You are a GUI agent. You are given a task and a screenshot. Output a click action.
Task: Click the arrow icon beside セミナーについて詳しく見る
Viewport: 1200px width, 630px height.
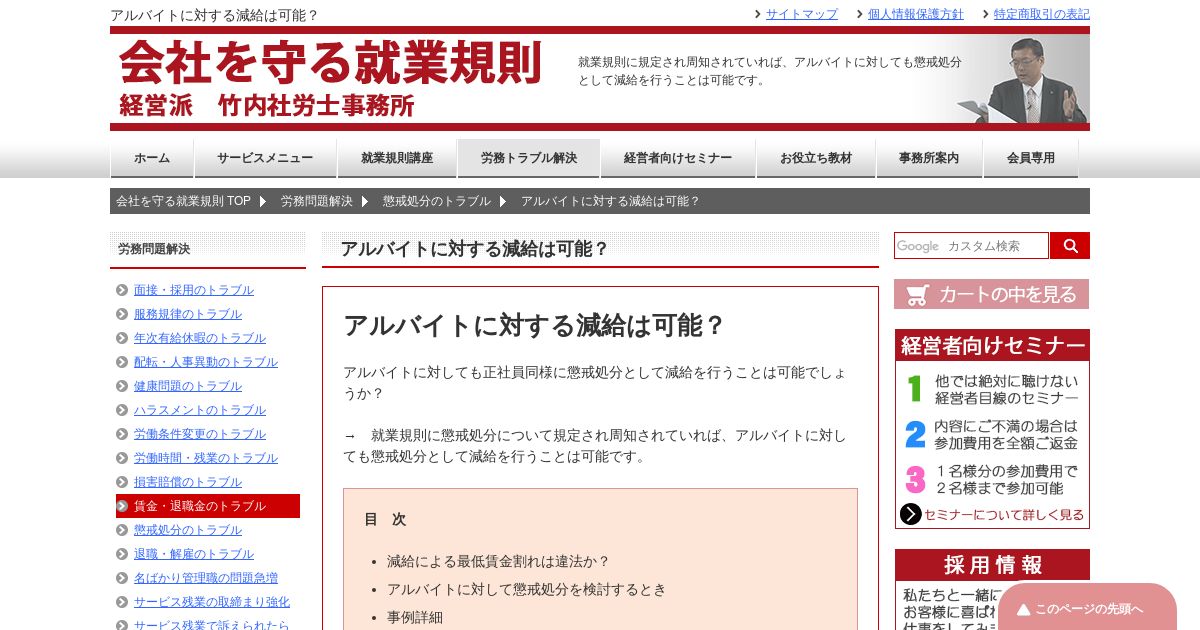coord(910,514)
